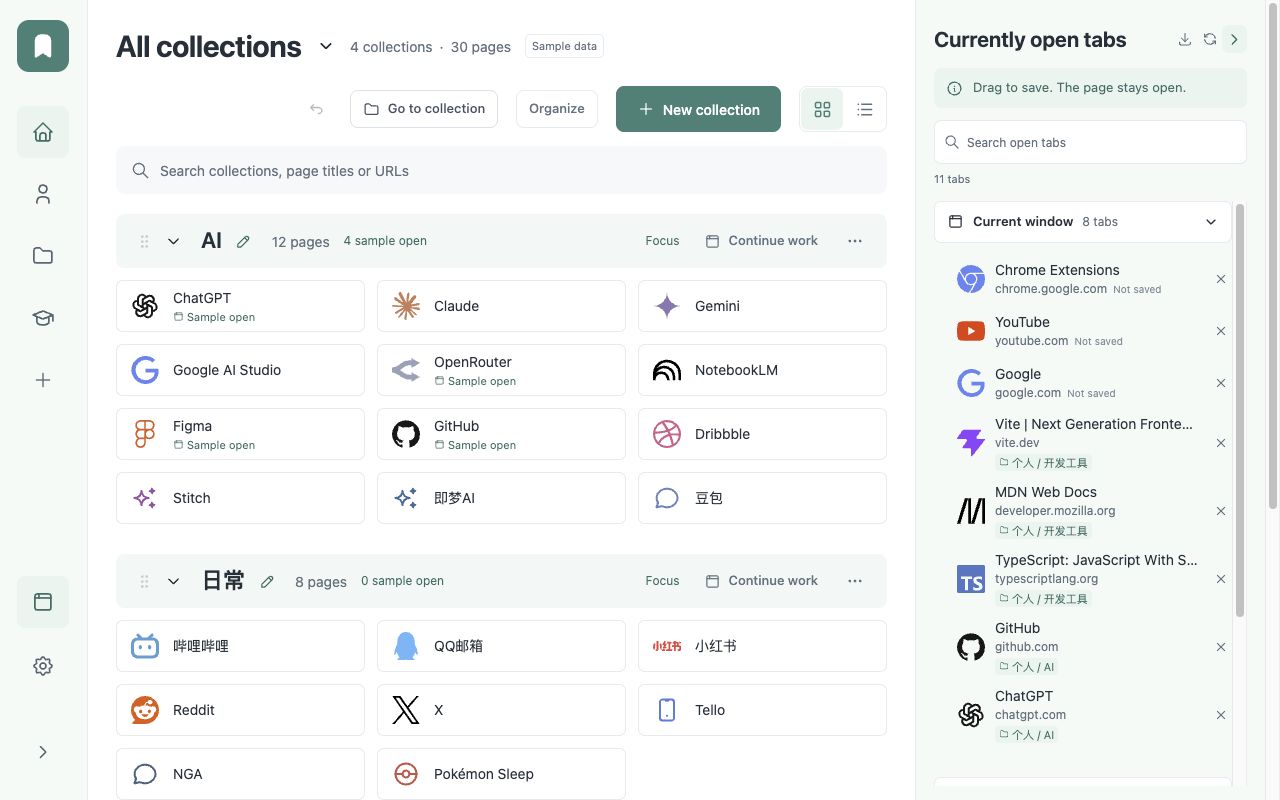Close the MDN Web Docs tab
This screenshot has height=800, width=1280.
(1221, 511)
